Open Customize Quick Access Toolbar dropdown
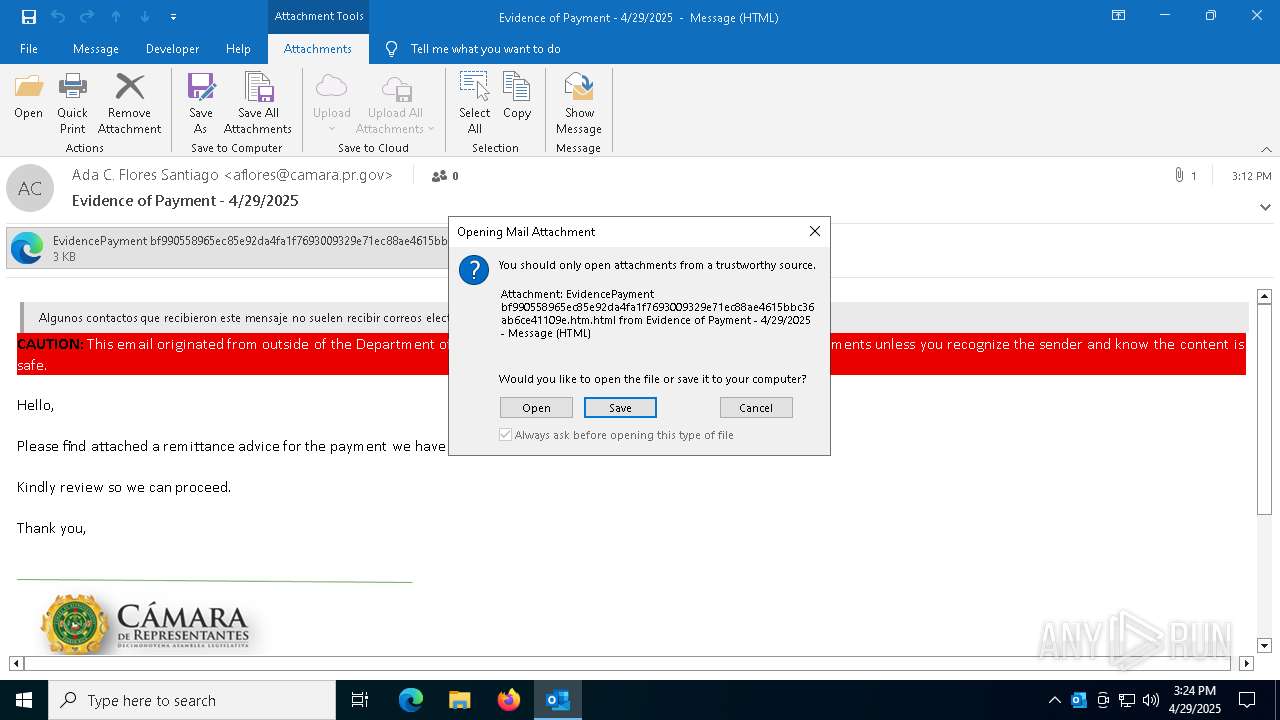The height and width of the screenshot is (720, 1280). (x=173, y=17)
